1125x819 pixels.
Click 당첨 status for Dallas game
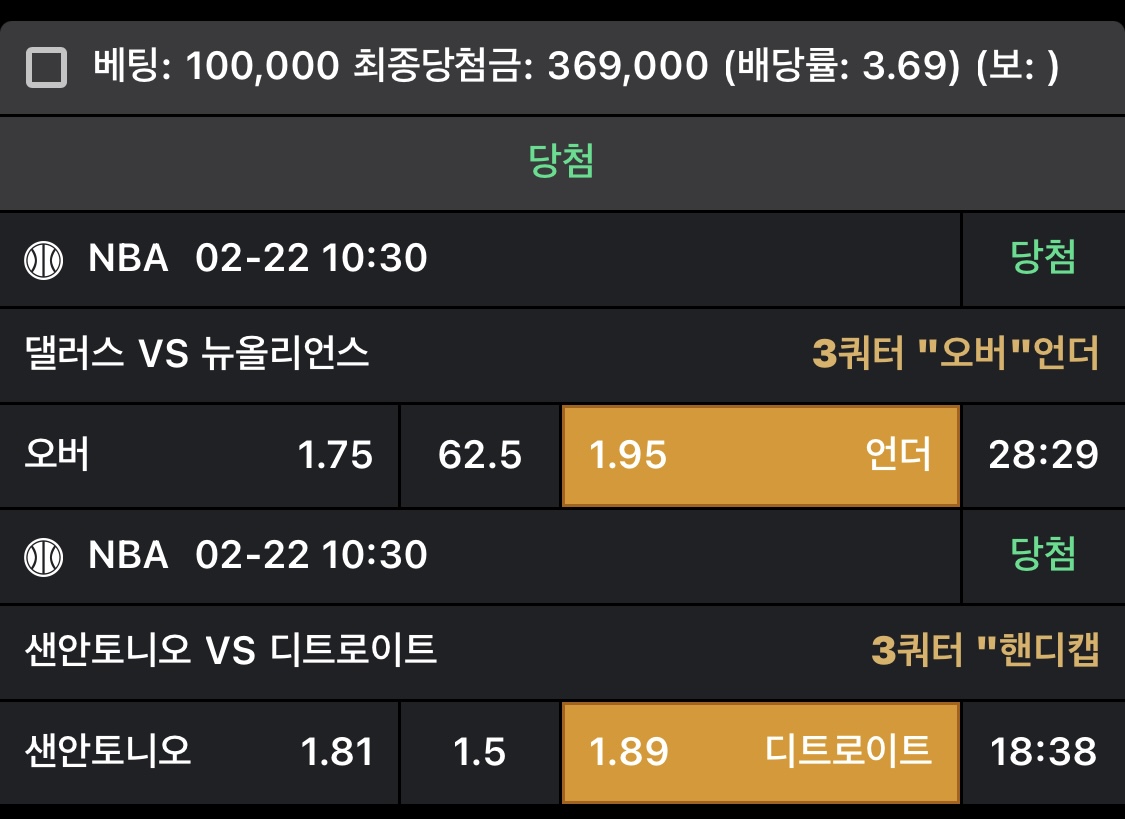tap(1043, 259)
